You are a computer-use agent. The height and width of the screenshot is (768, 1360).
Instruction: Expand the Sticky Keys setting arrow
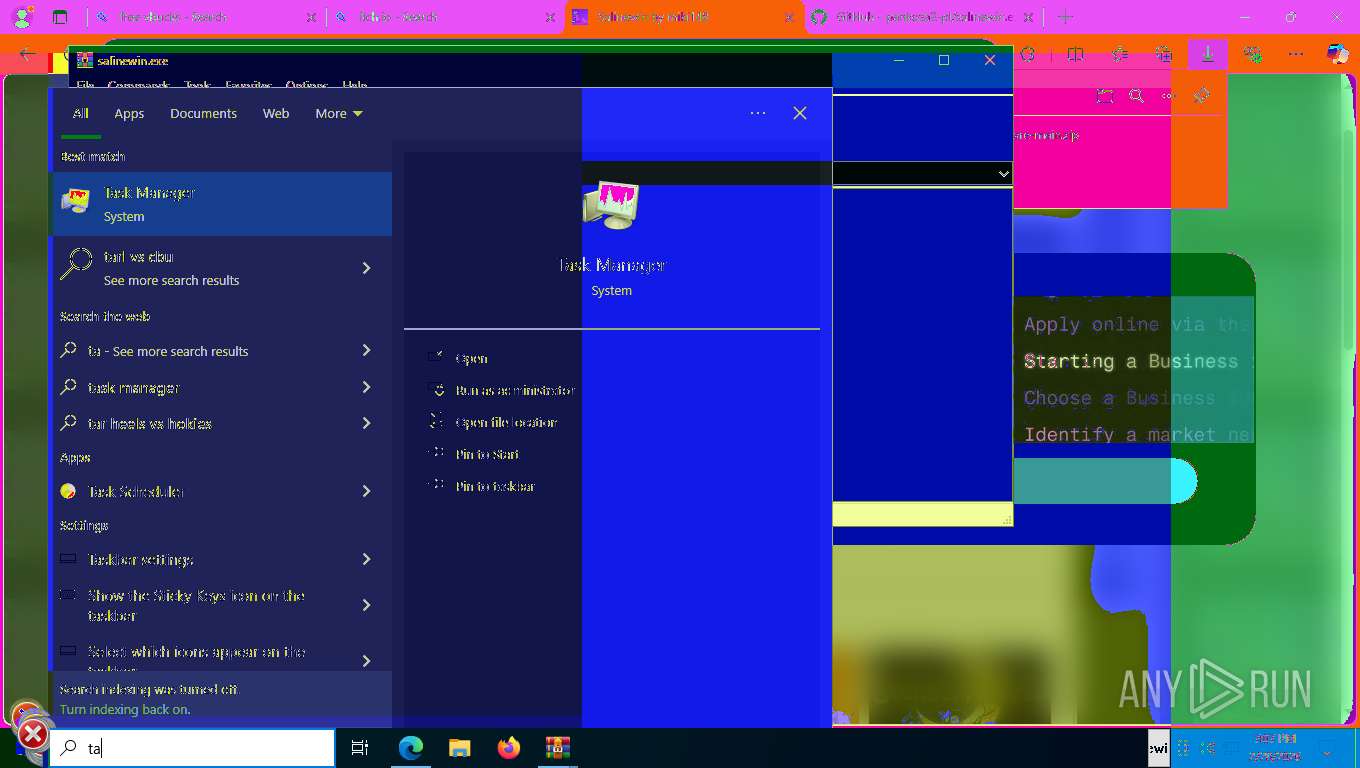[366, 605]
